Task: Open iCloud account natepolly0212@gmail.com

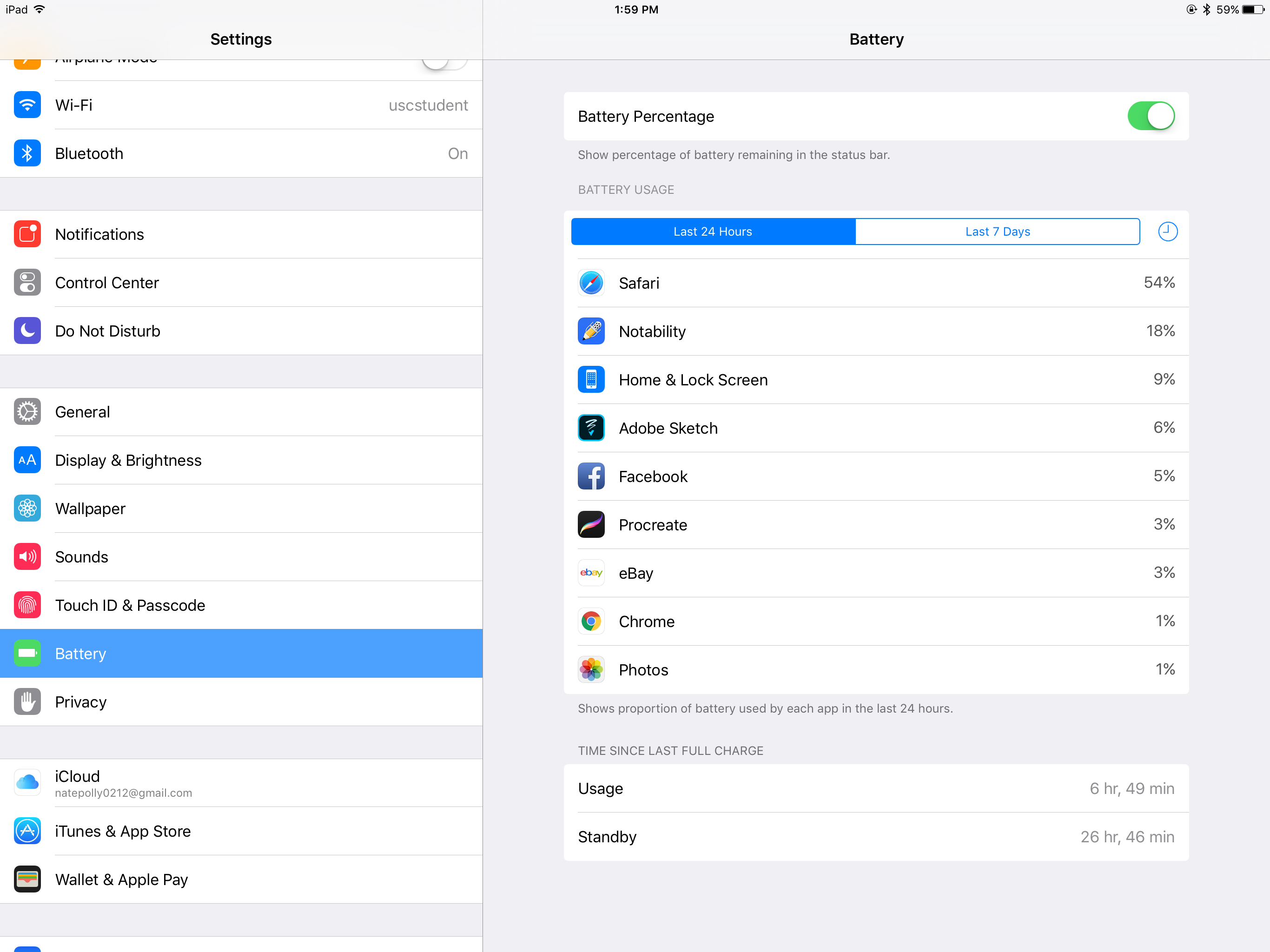Action: [241, 783]
